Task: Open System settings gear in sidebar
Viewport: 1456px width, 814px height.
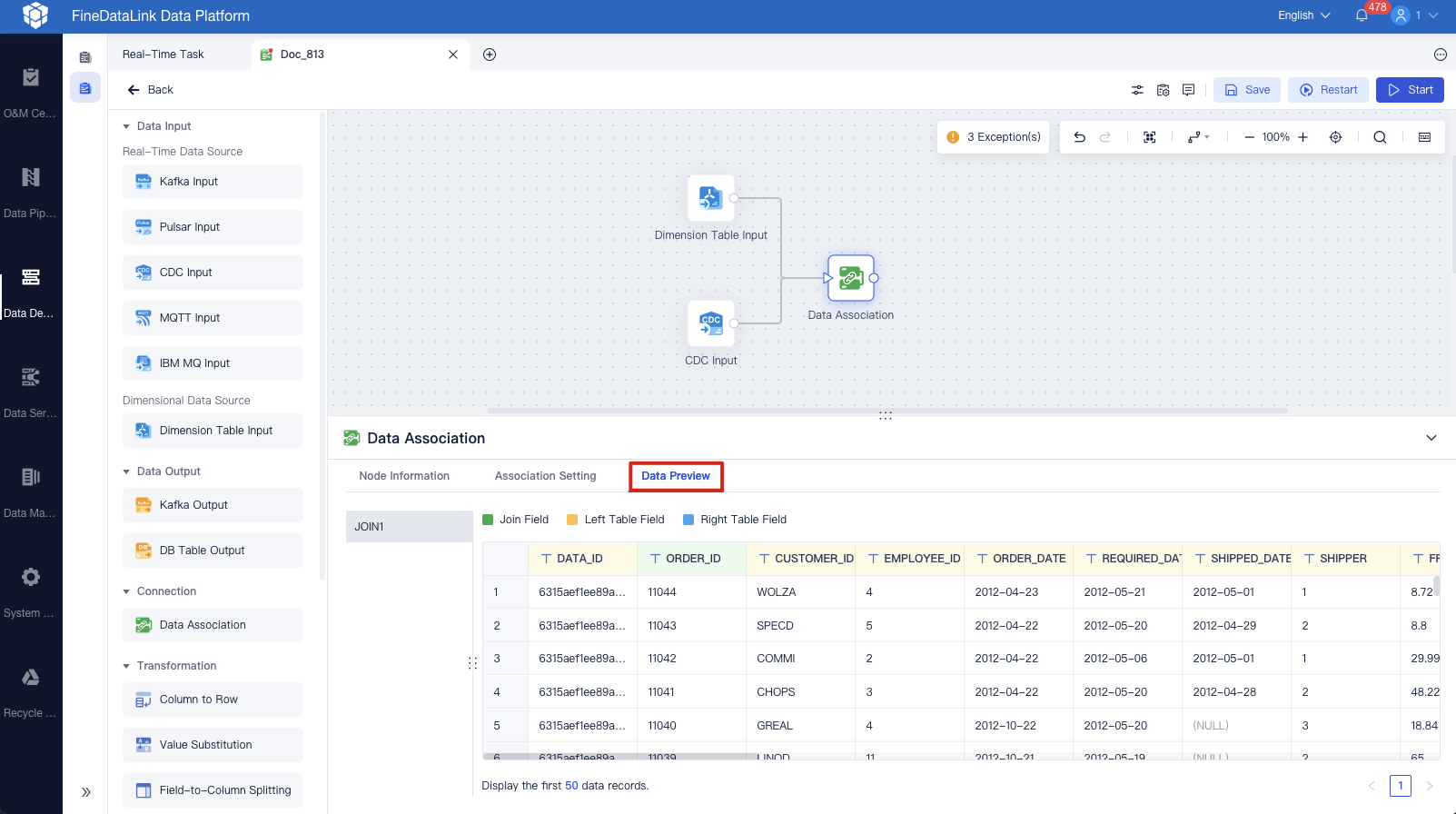Action: pyautogui.click(x=31, y=577)
